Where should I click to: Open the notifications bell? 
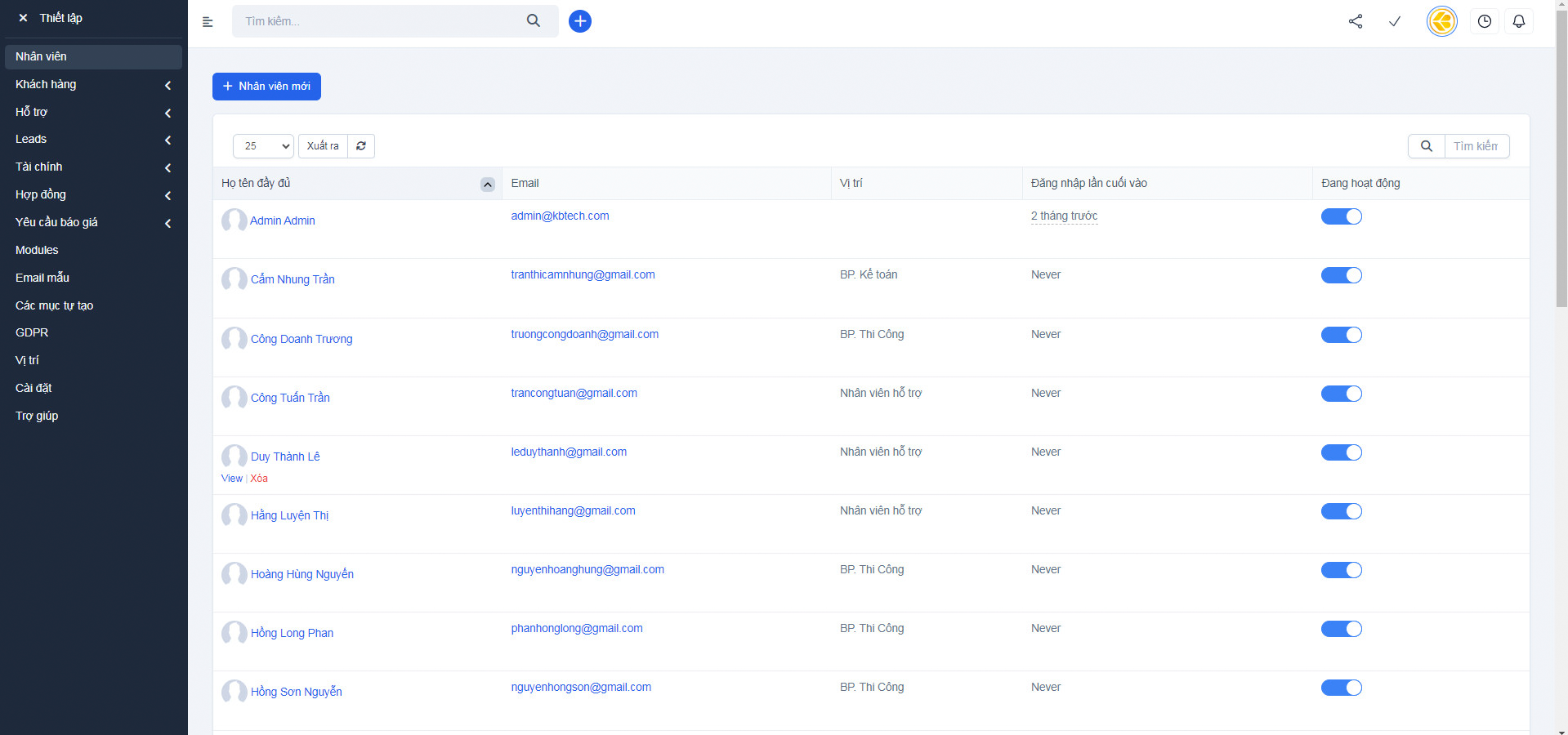[1518, 21]
